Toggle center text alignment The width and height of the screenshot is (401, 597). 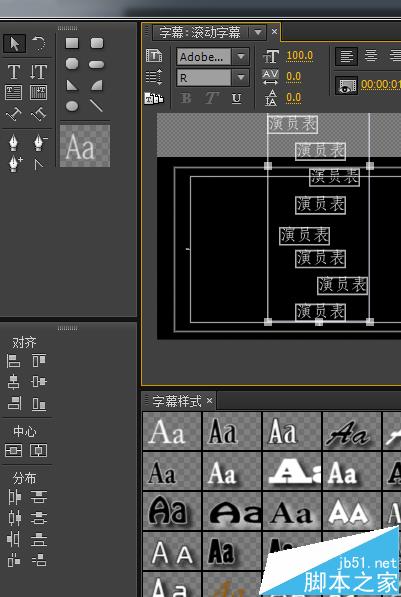point(371,56)
